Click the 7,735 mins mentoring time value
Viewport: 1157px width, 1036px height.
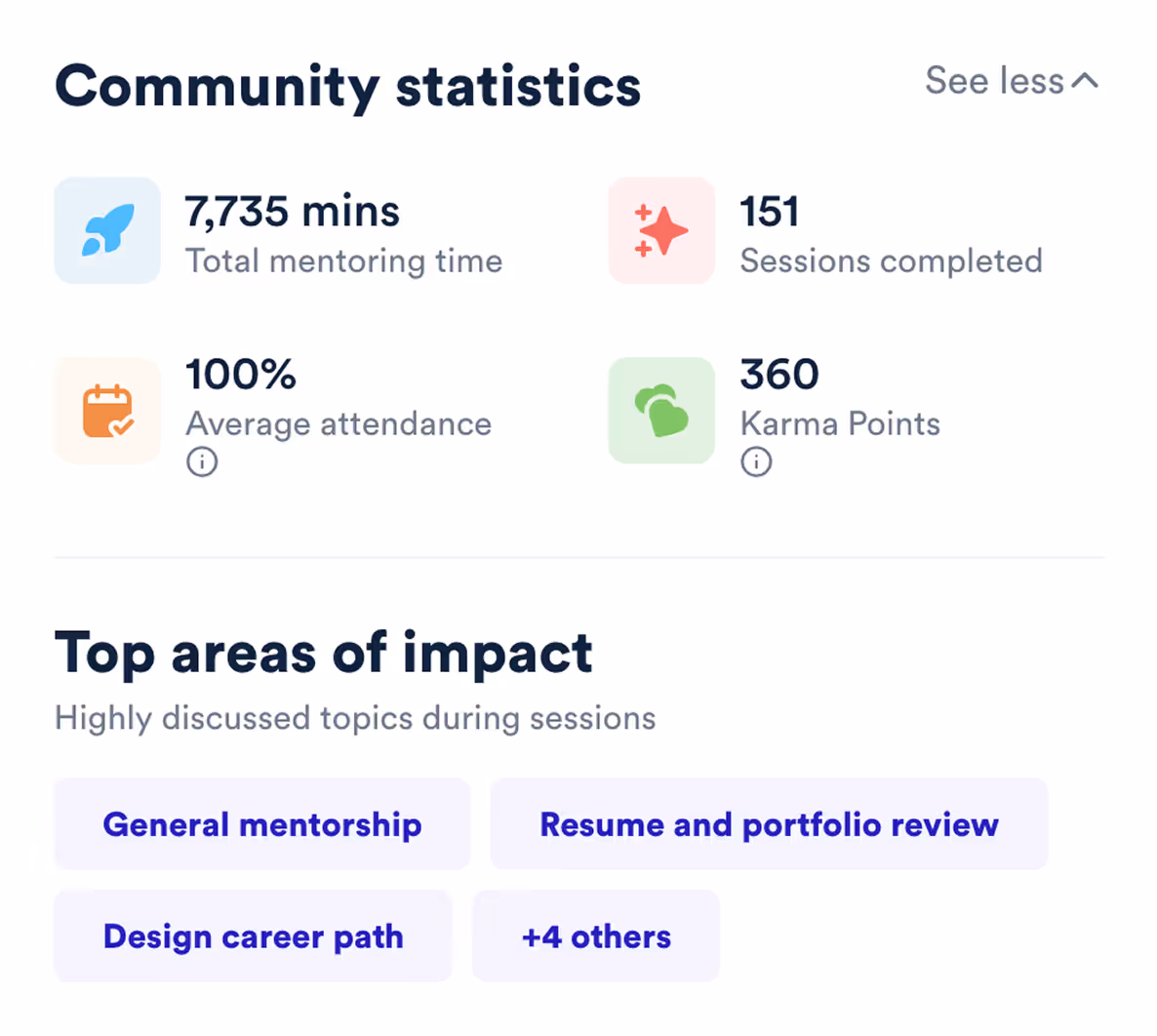click(292, 211)
